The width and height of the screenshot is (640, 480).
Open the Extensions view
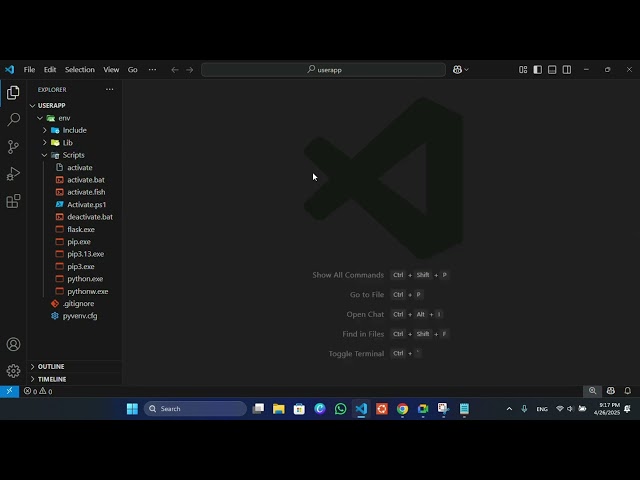tap(13, 201)
